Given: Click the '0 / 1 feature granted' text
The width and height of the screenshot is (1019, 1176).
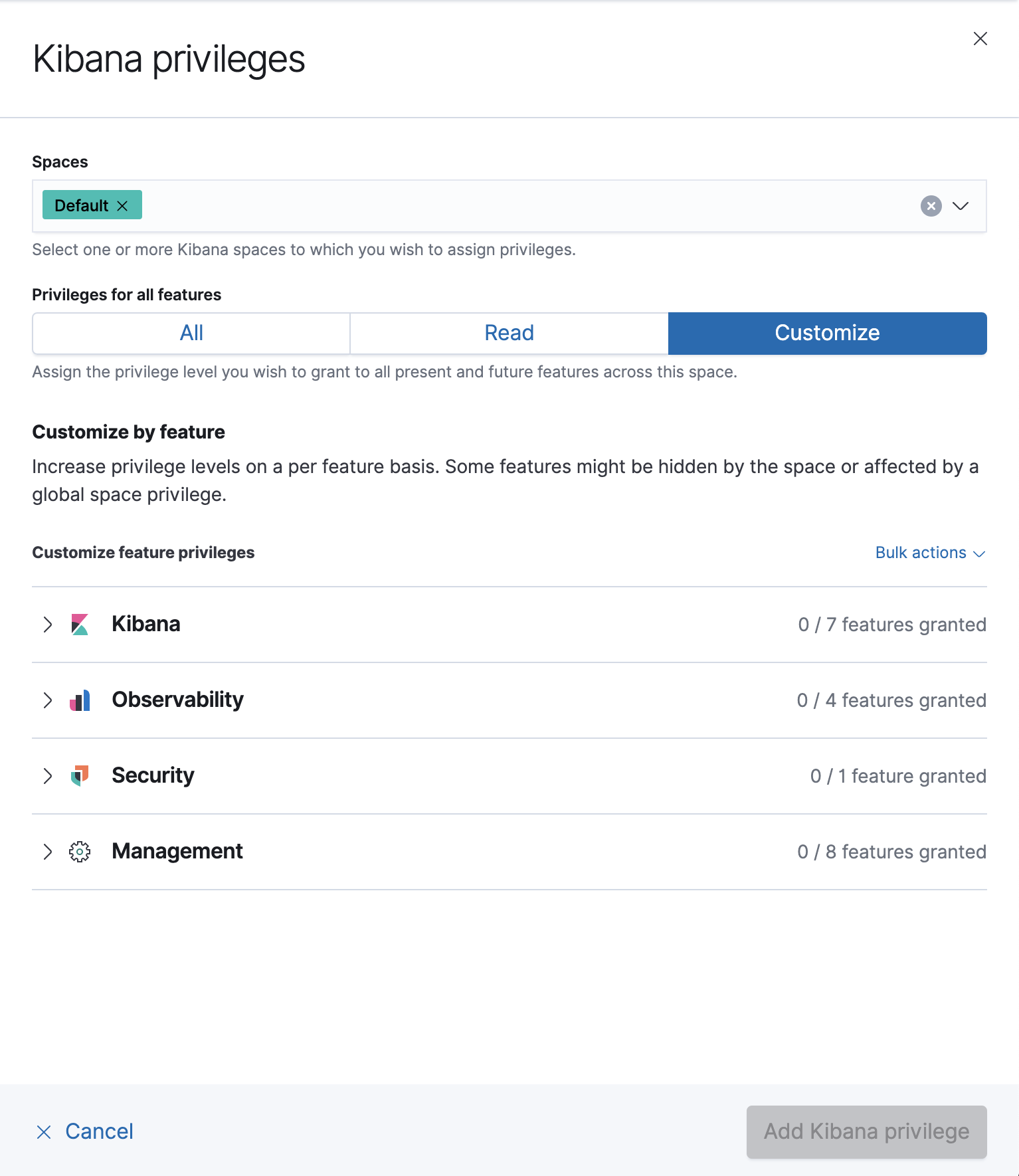Looking at the screenshot, I should coord(898,776).
